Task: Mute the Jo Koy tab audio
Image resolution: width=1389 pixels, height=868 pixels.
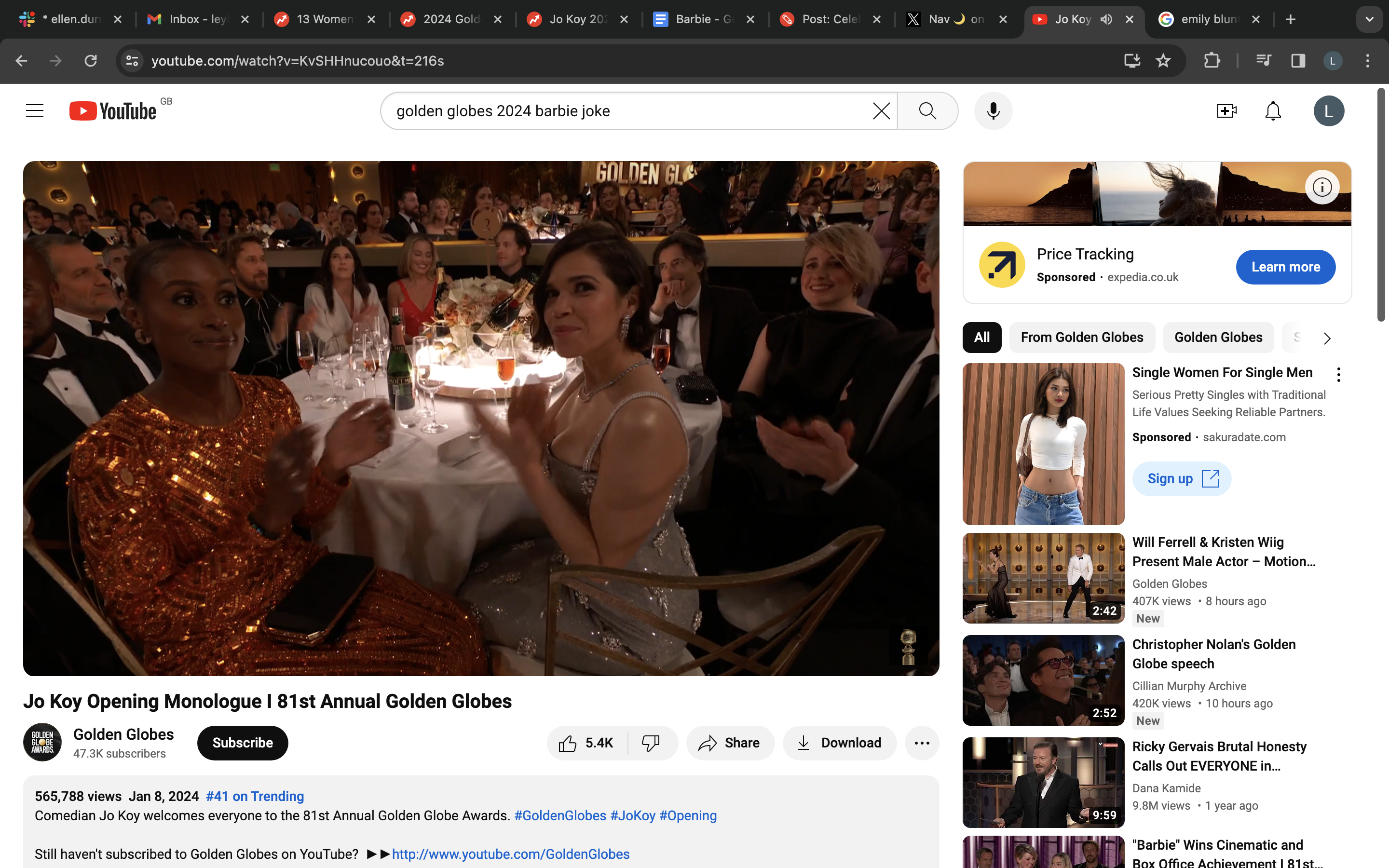Action: tap(1106, 19)
